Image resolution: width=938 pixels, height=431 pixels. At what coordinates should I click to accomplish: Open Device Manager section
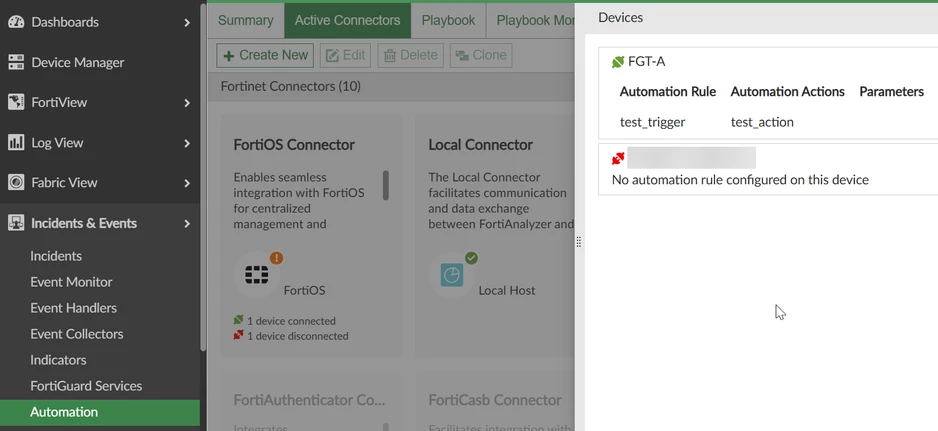tap(78, 62)
